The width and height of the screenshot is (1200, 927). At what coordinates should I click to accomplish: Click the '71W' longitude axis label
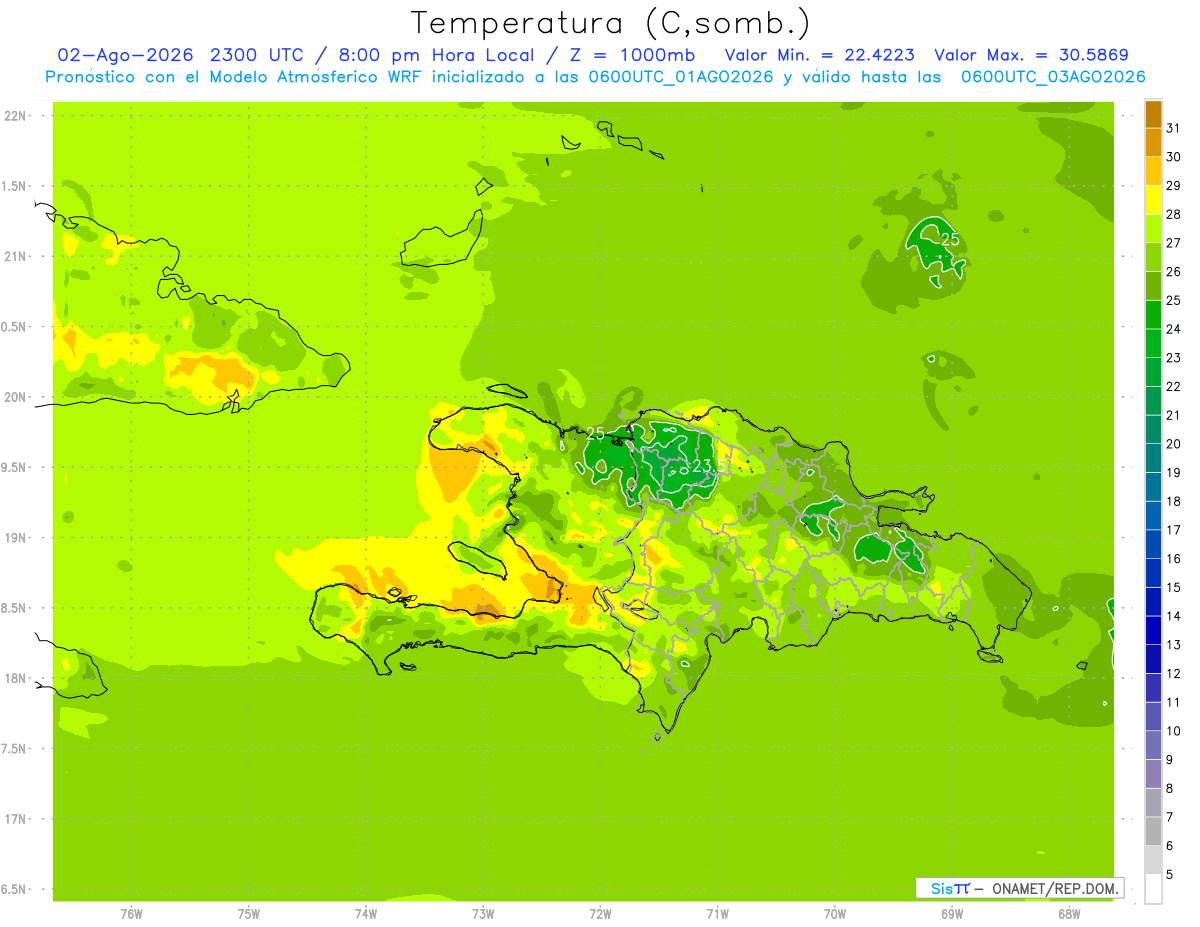point(717,913)
